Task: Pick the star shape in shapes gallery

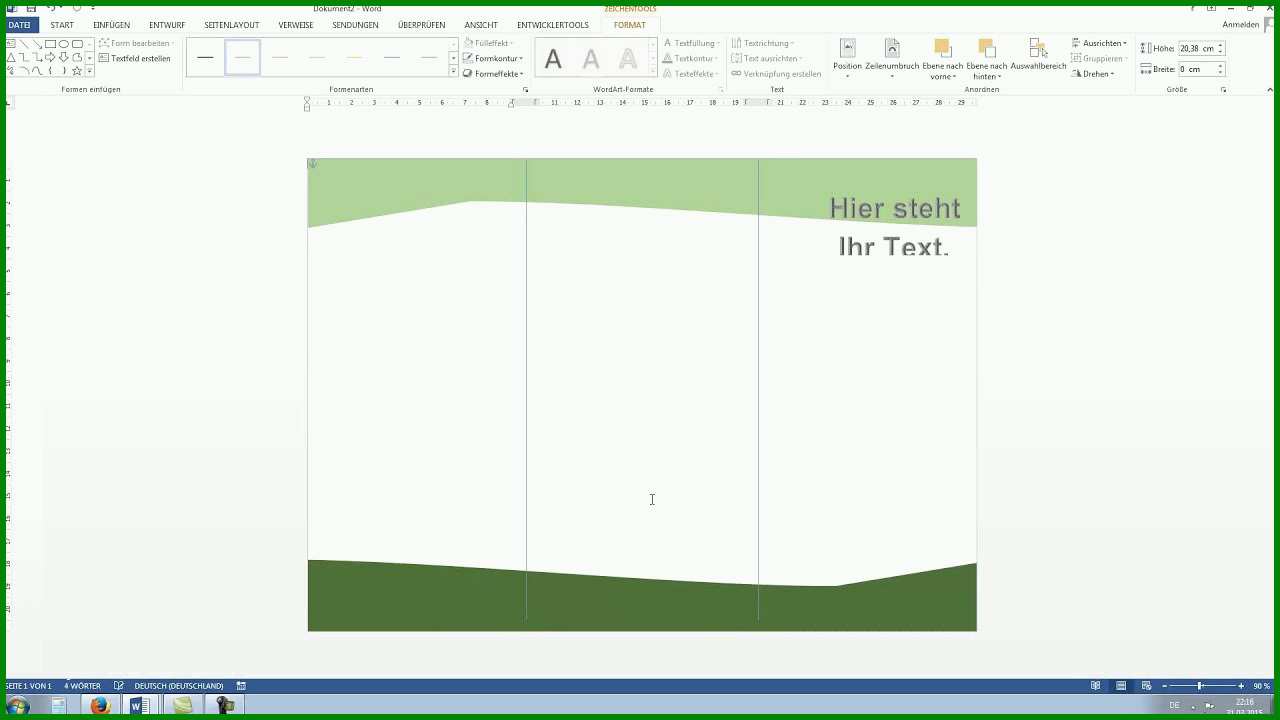Action: pyautogui.click(x=77, y=71)
